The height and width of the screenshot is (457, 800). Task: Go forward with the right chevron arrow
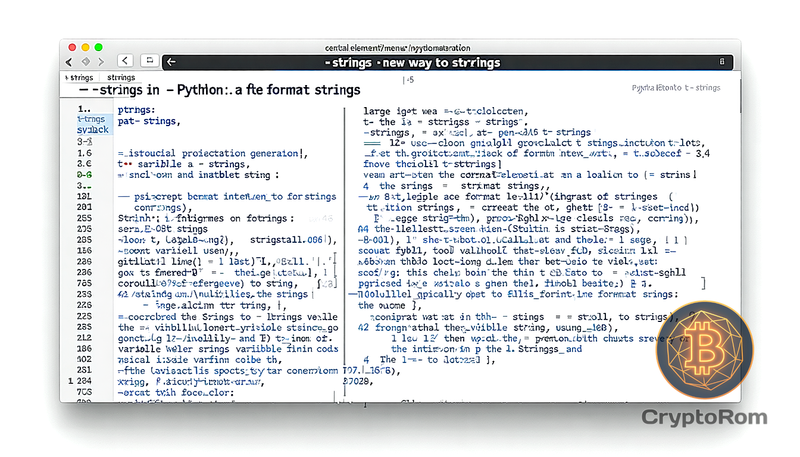point(101,62)
